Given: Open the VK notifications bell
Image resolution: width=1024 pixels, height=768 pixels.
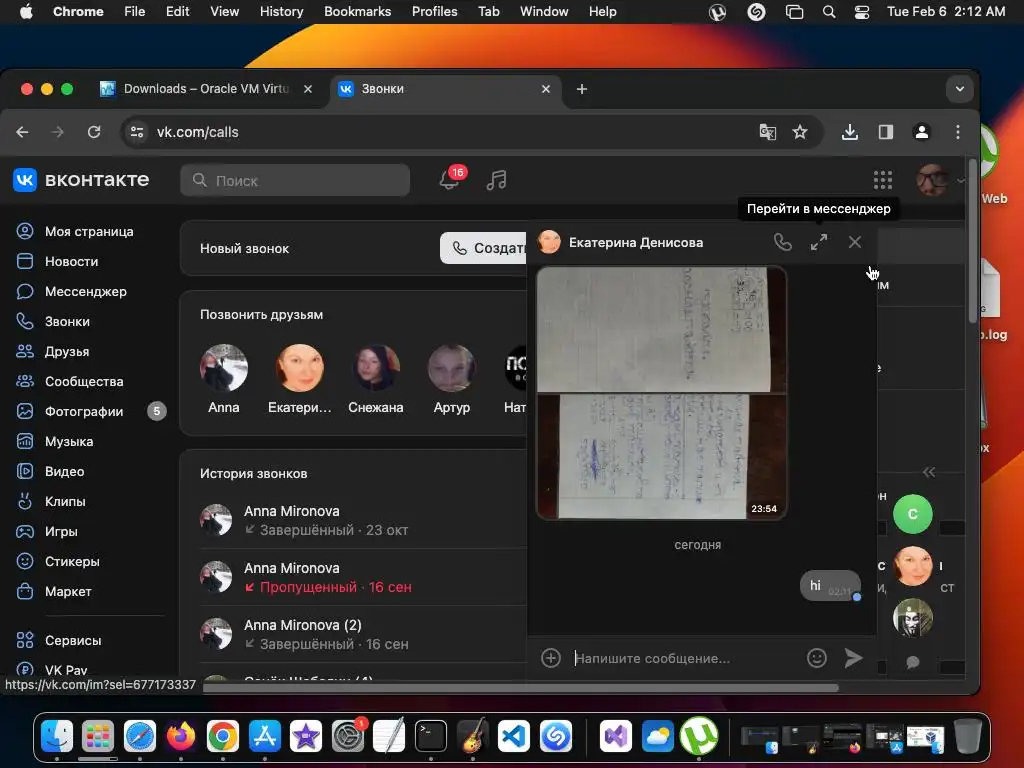Looking at the screenshot, I should coord(449,180).
